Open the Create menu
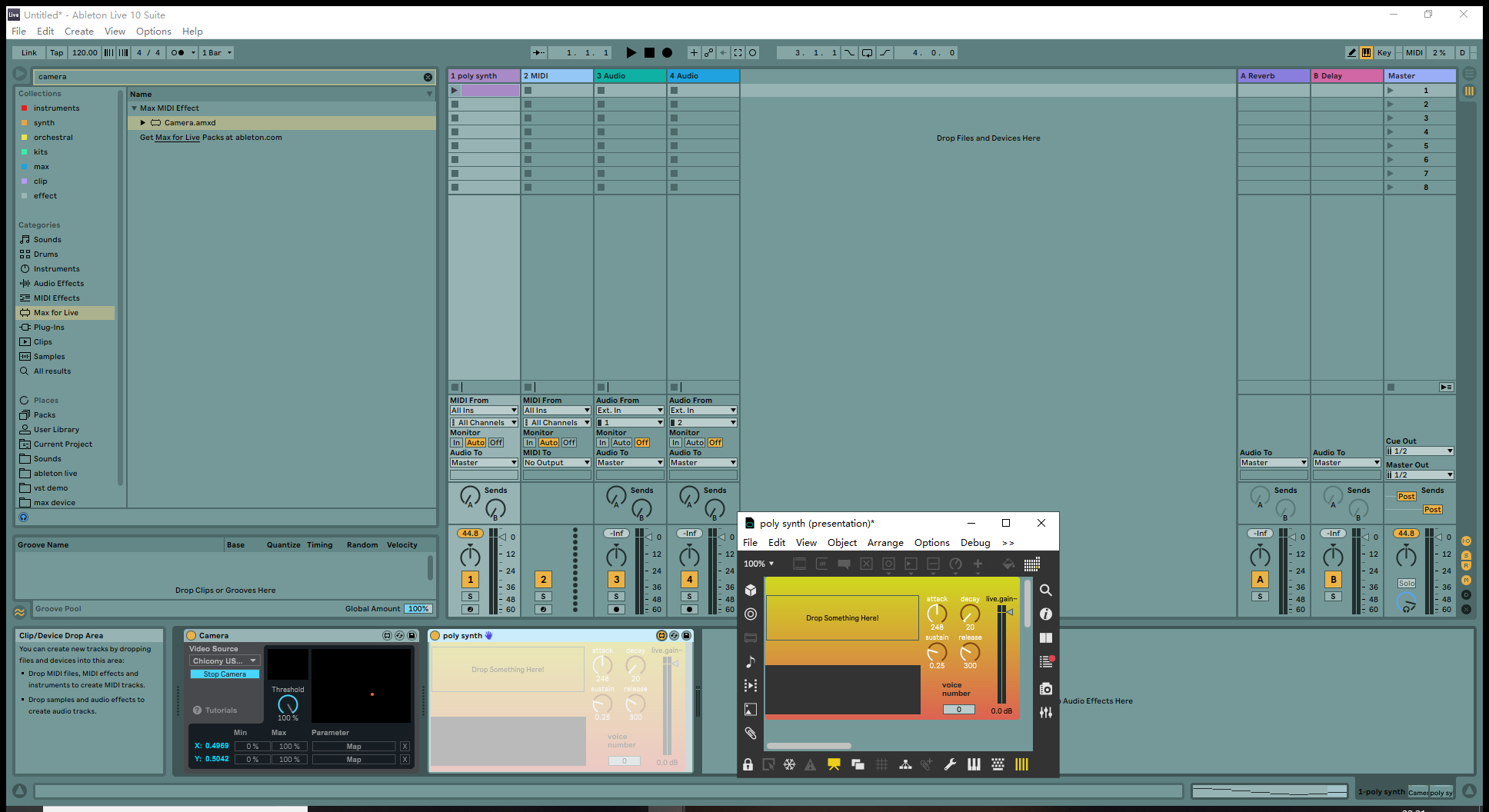Viewport: 1489px width, 812px height. pyautogui.click(x=78, y=32)
